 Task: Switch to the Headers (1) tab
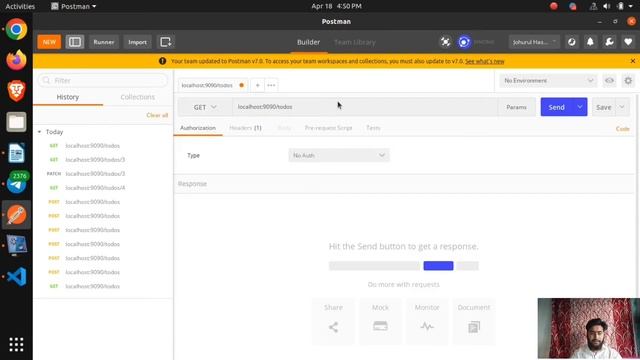[245, 128]
